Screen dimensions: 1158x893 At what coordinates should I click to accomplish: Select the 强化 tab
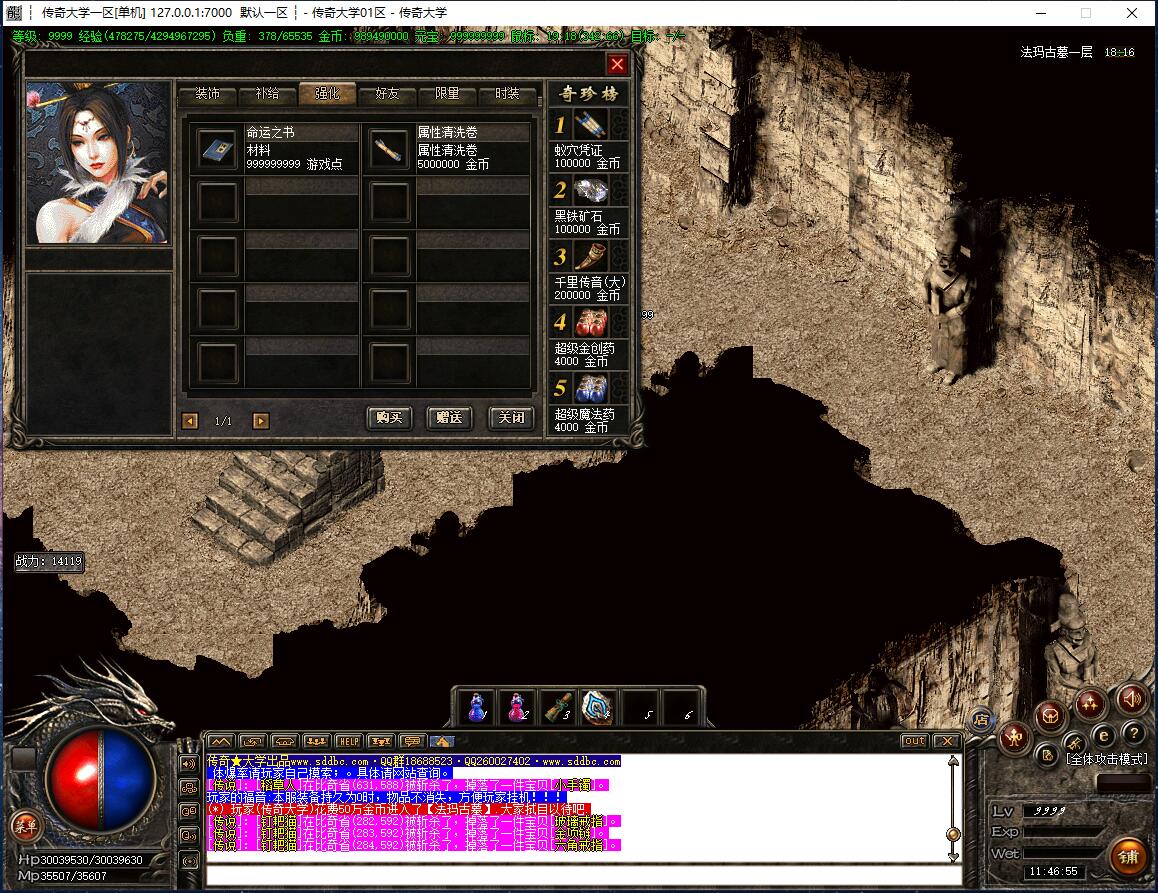coord(327,94)
